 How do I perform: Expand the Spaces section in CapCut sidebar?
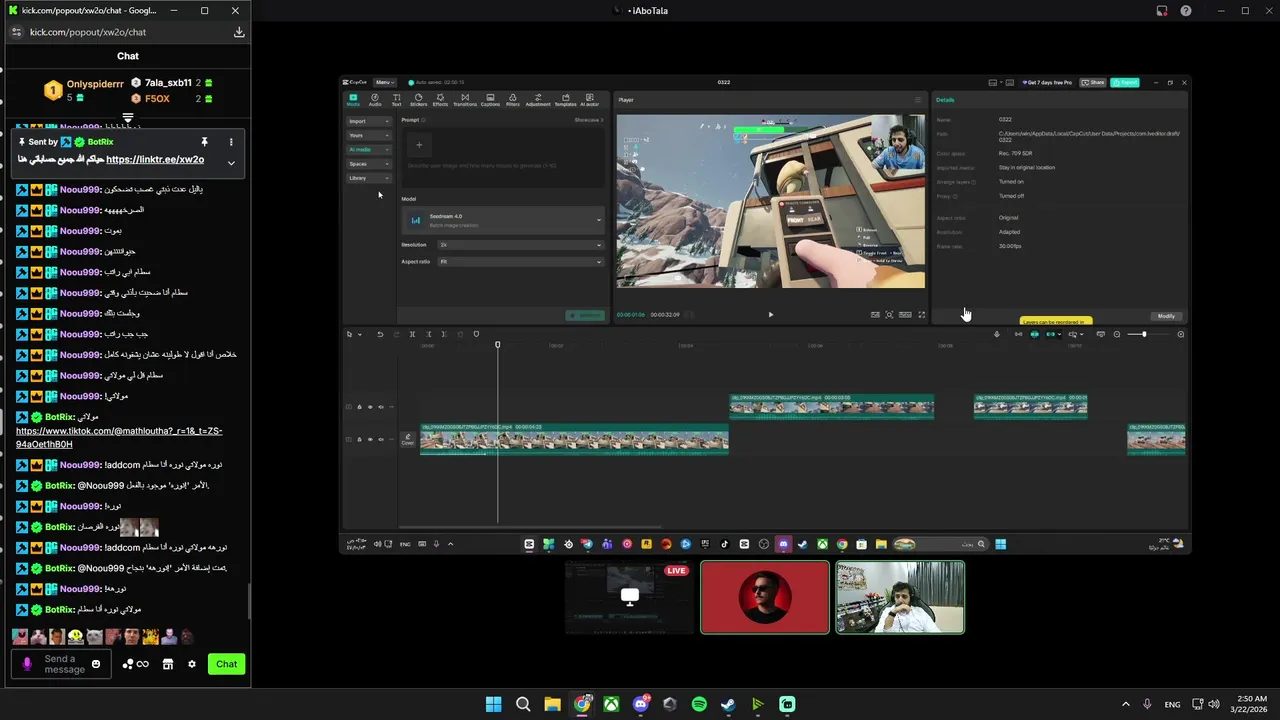click(x=369, y=164)
